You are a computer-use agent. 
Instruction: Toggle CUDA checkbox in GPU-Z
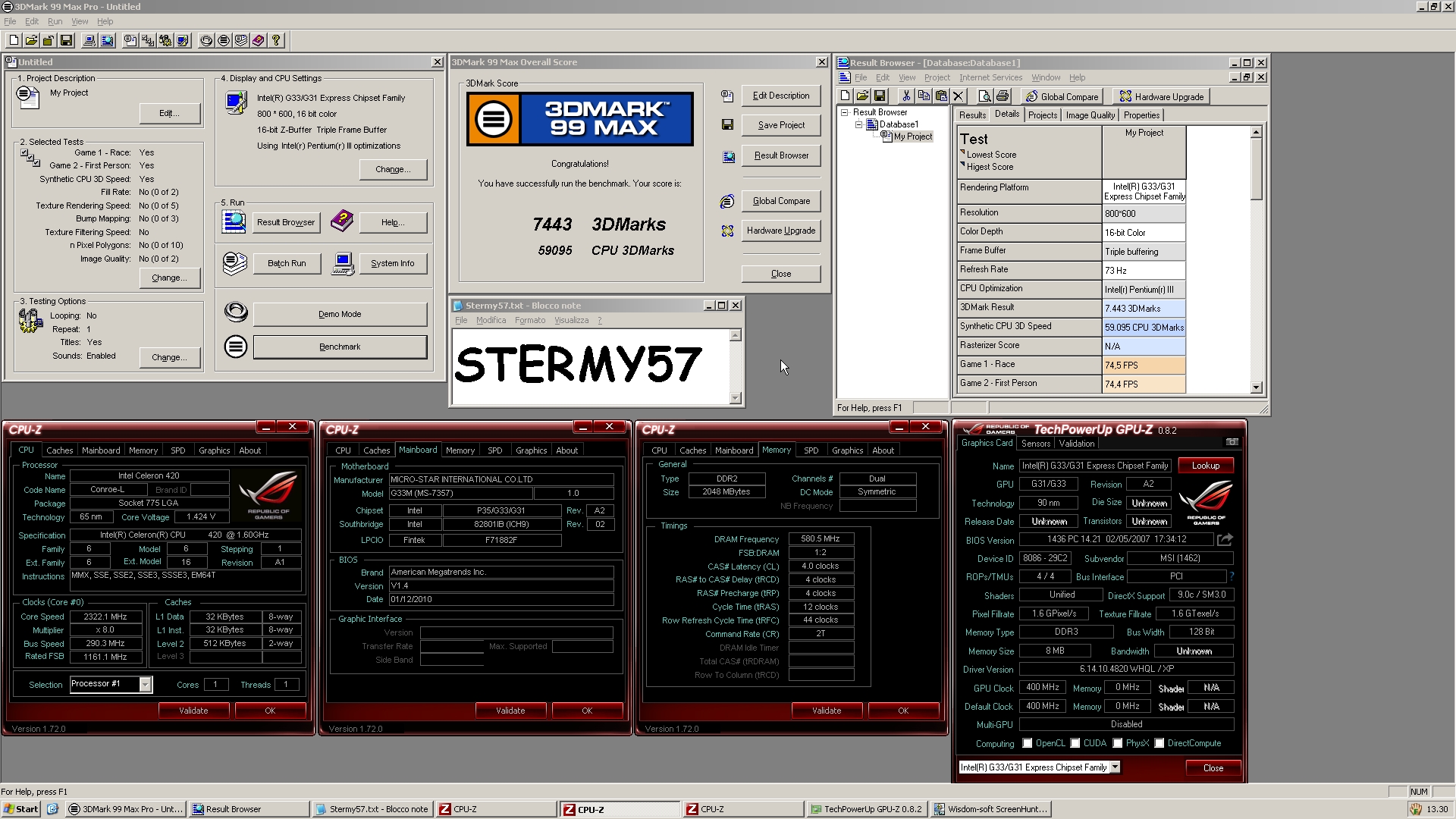[x=1075, y=743]
